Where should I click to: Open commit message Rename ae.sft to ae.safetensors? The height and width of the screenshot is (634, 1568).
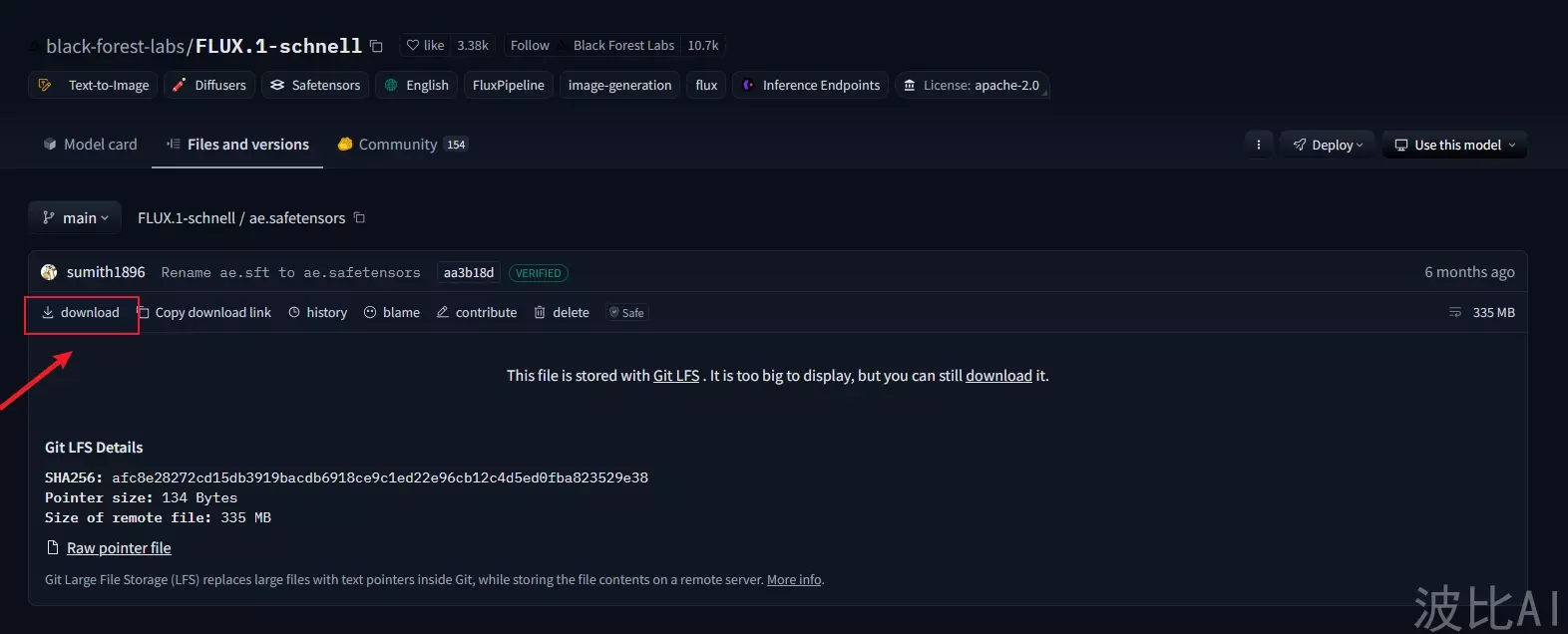click(x=290, y=272)
